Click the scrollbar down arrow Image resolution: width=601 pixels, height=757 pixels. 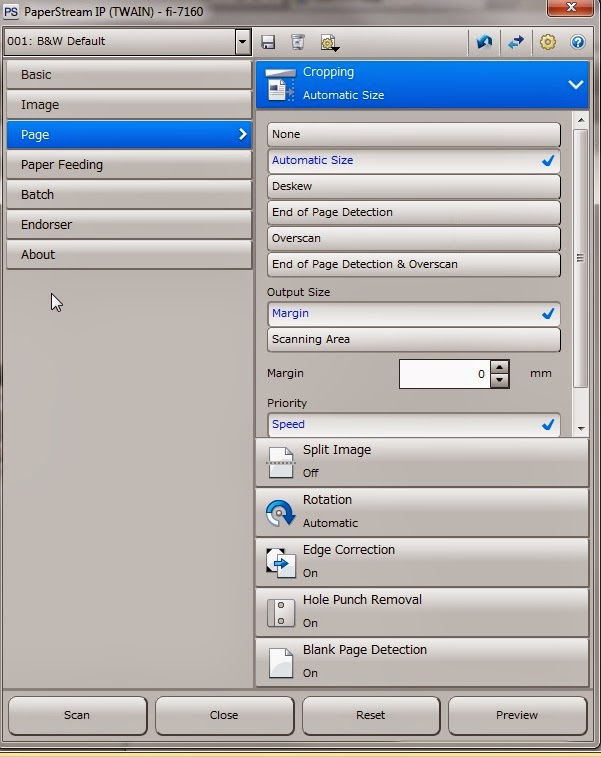[581, 428]
